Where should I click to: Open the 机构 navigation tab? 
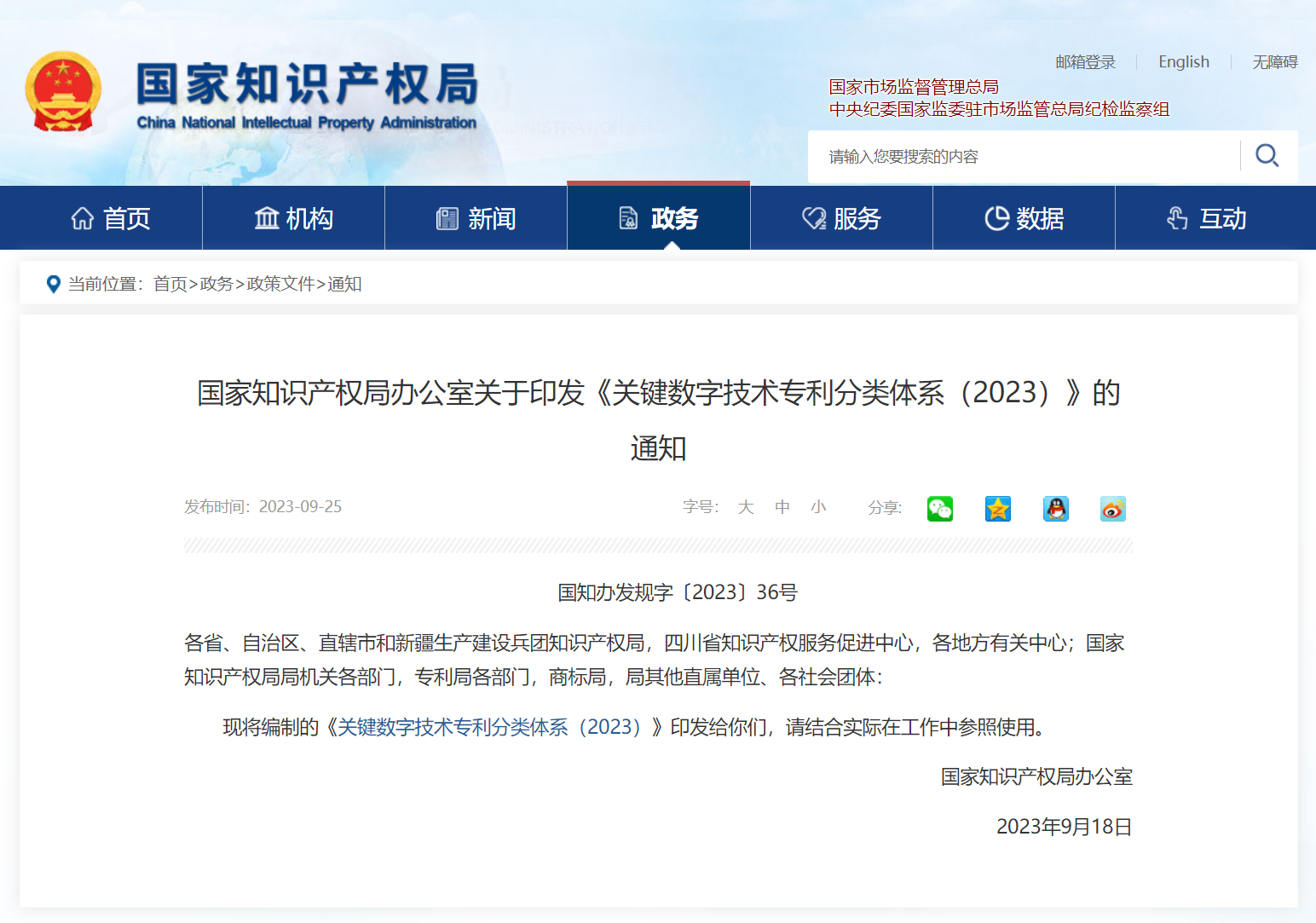(x=293, y=218)
